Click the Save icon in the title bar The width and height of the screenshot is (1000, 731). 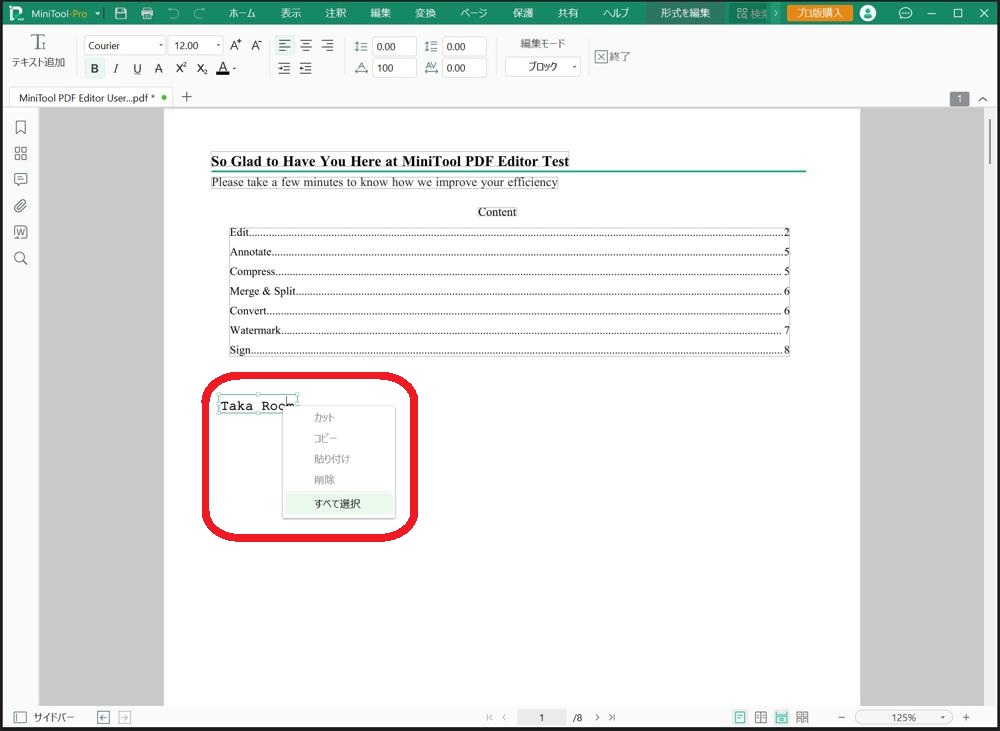pyautogui.click(x=121, y=13)
